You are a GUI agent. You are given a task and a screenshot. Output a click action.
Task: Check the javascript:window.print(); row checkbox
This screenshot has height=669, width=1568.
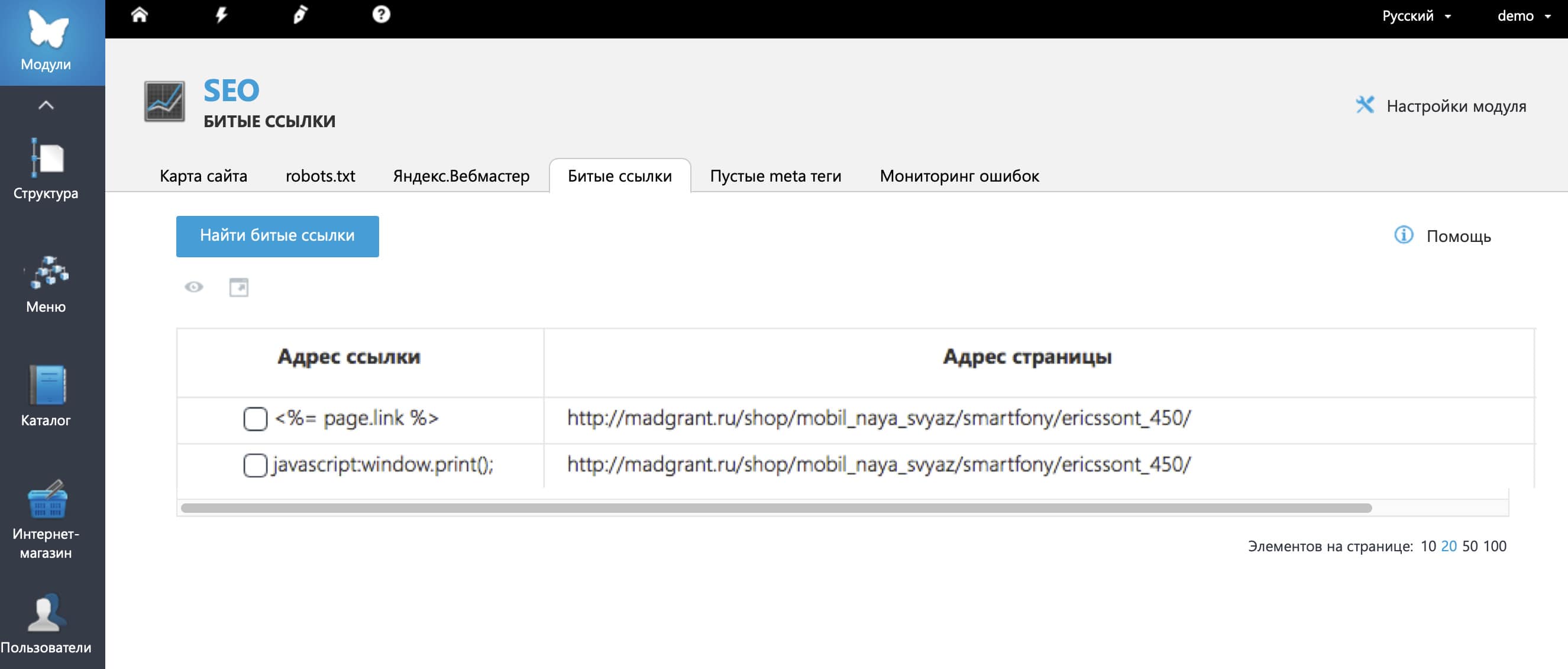point(254,466)
